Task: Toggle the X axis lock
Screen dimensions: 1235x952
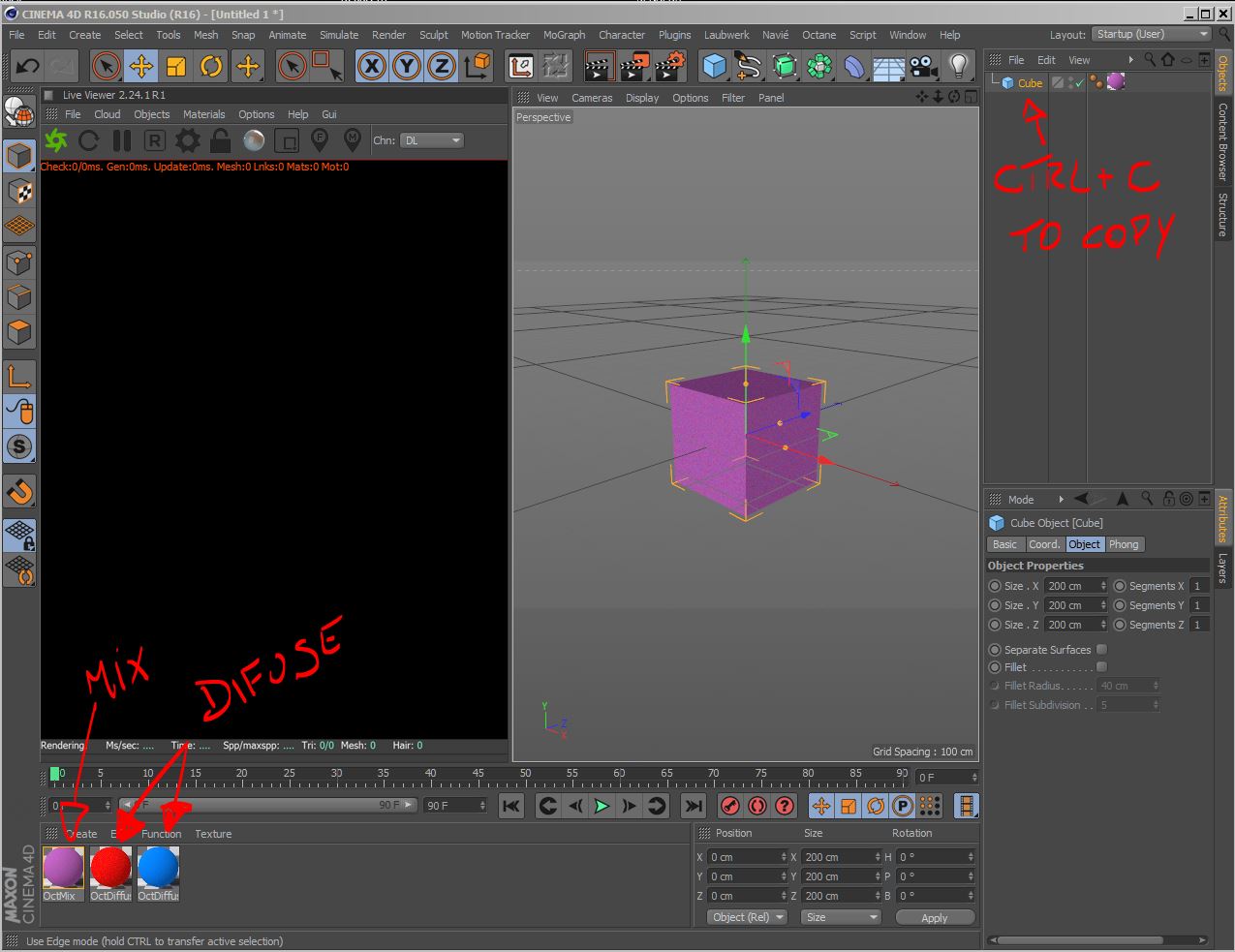Action: click(x=372, y=66)
